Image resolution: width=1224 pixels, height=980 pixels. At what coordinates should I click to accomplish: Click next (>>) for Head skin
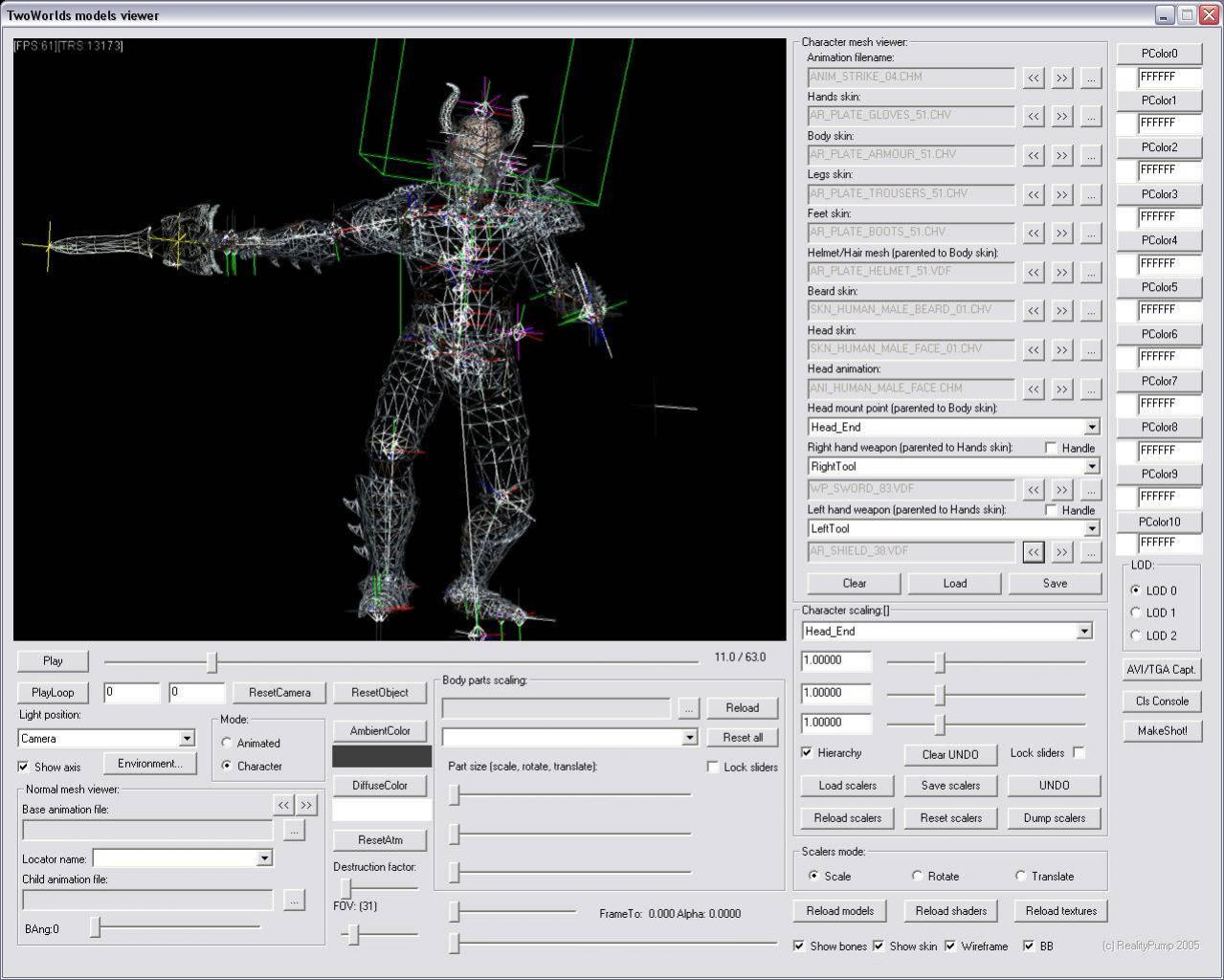pyautogui.click(x=1061, y=349)
